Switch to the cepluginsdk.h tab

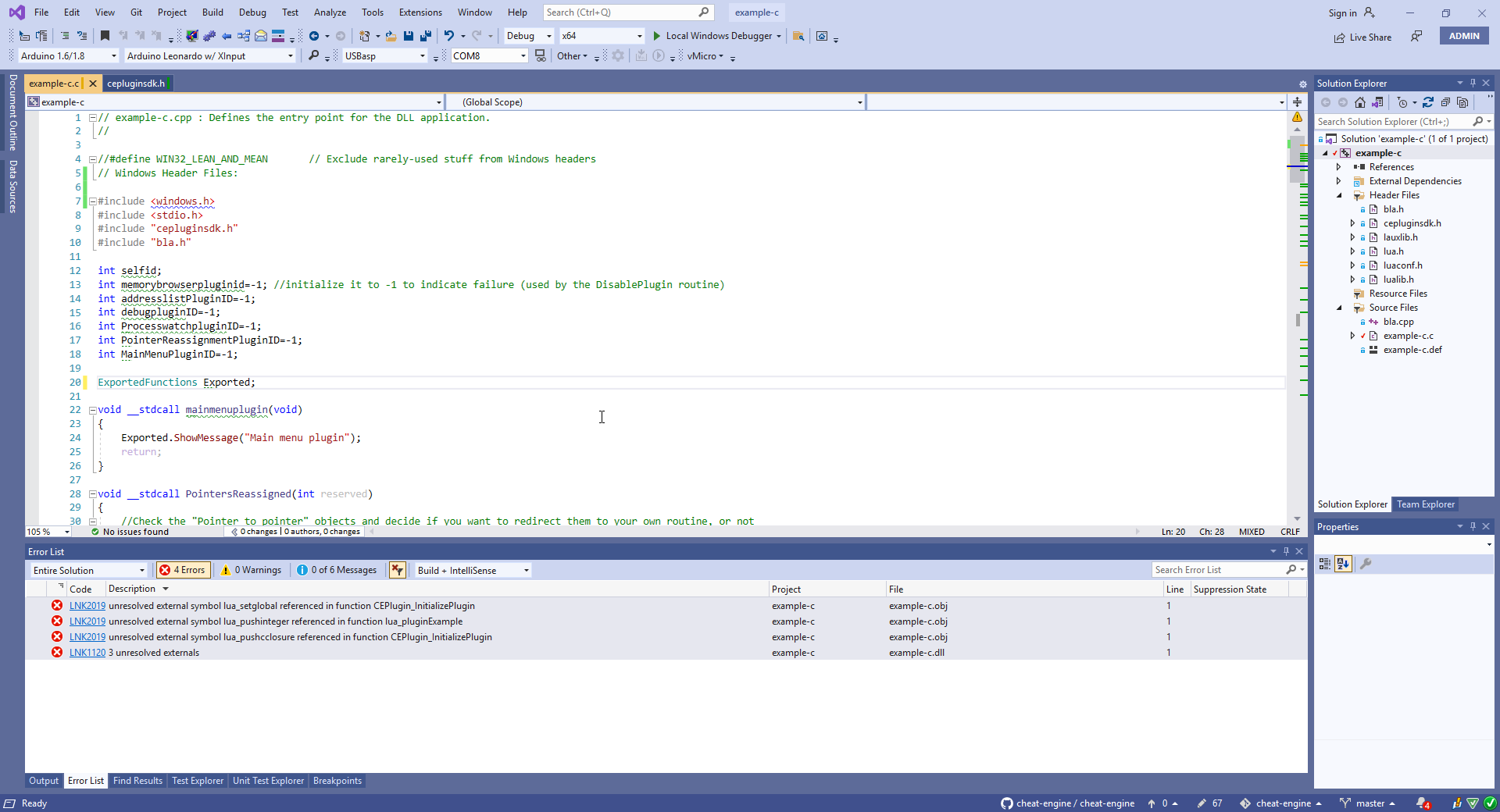pos(136,84)
